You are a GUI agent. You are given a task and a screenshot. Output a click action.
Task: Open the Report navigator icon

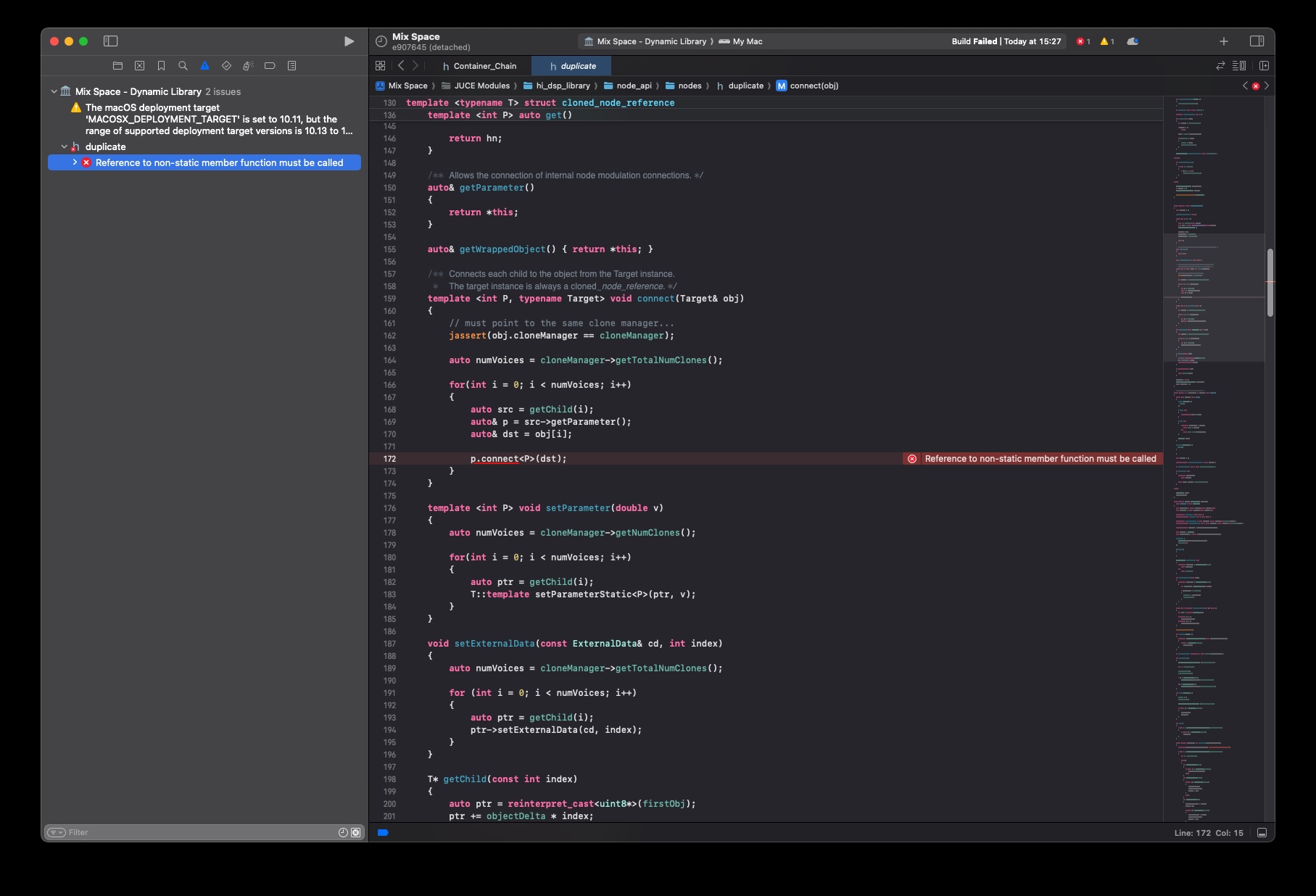pyautogui.click(x=291, y=66)
